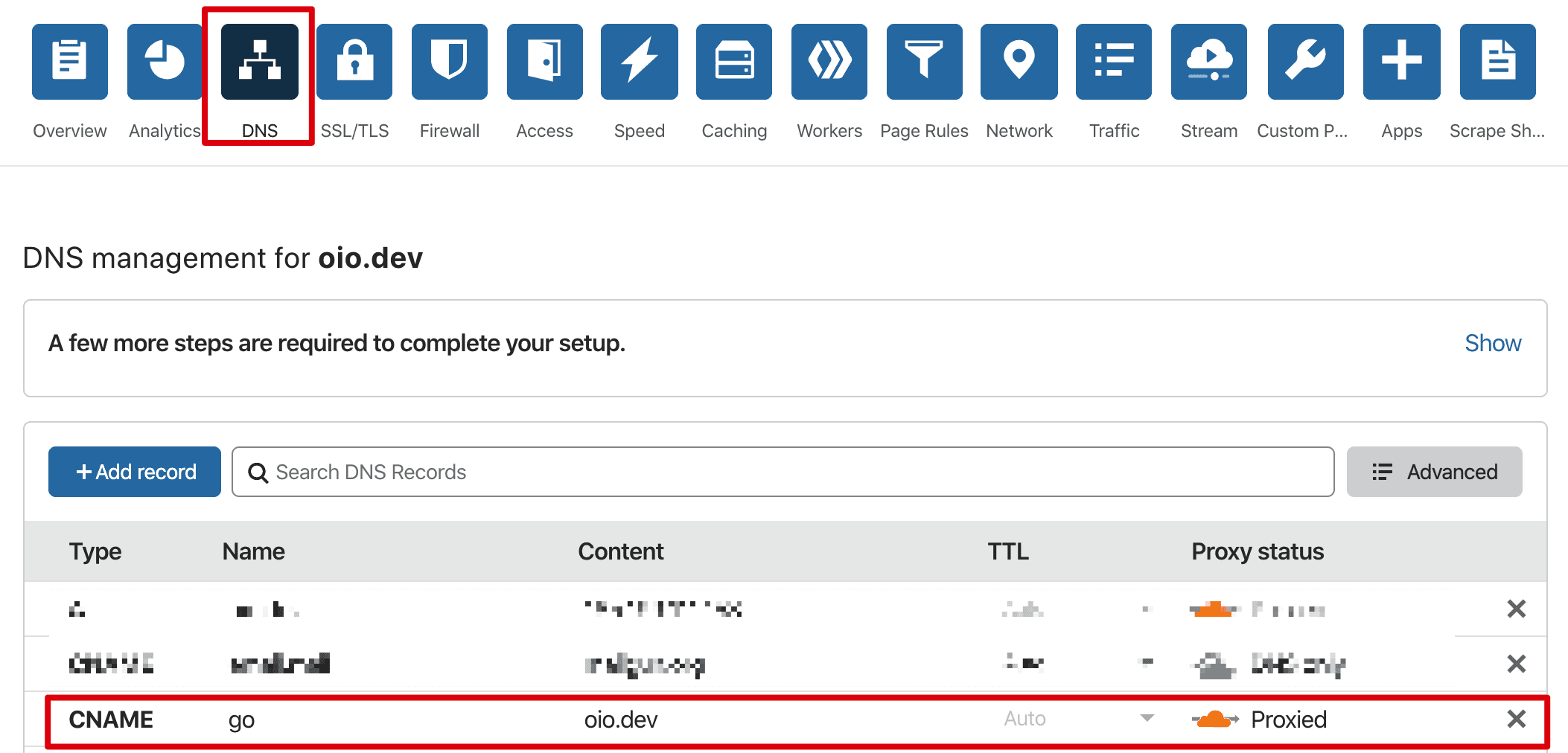Click the Type column header

click(95, 551)
